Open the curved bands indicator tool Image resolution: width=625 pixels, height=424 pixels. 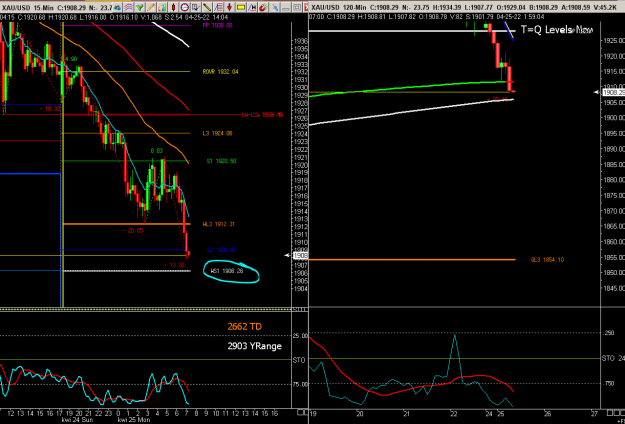[128, 7]
